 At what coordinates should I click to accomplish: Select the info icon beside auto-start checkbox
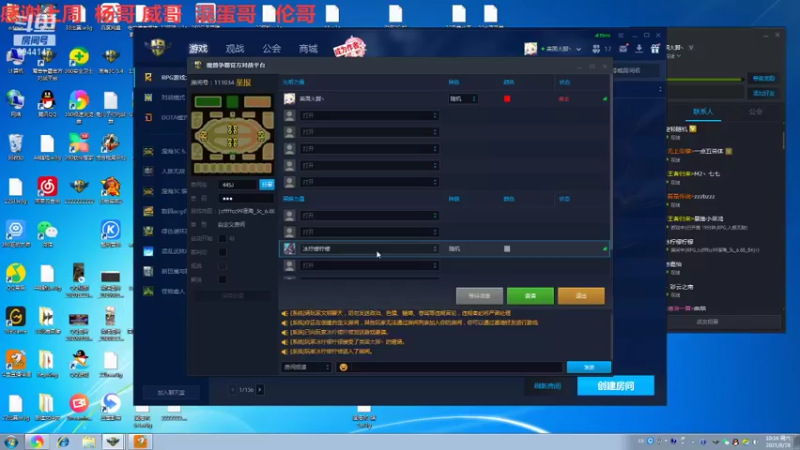pos(232,238)
